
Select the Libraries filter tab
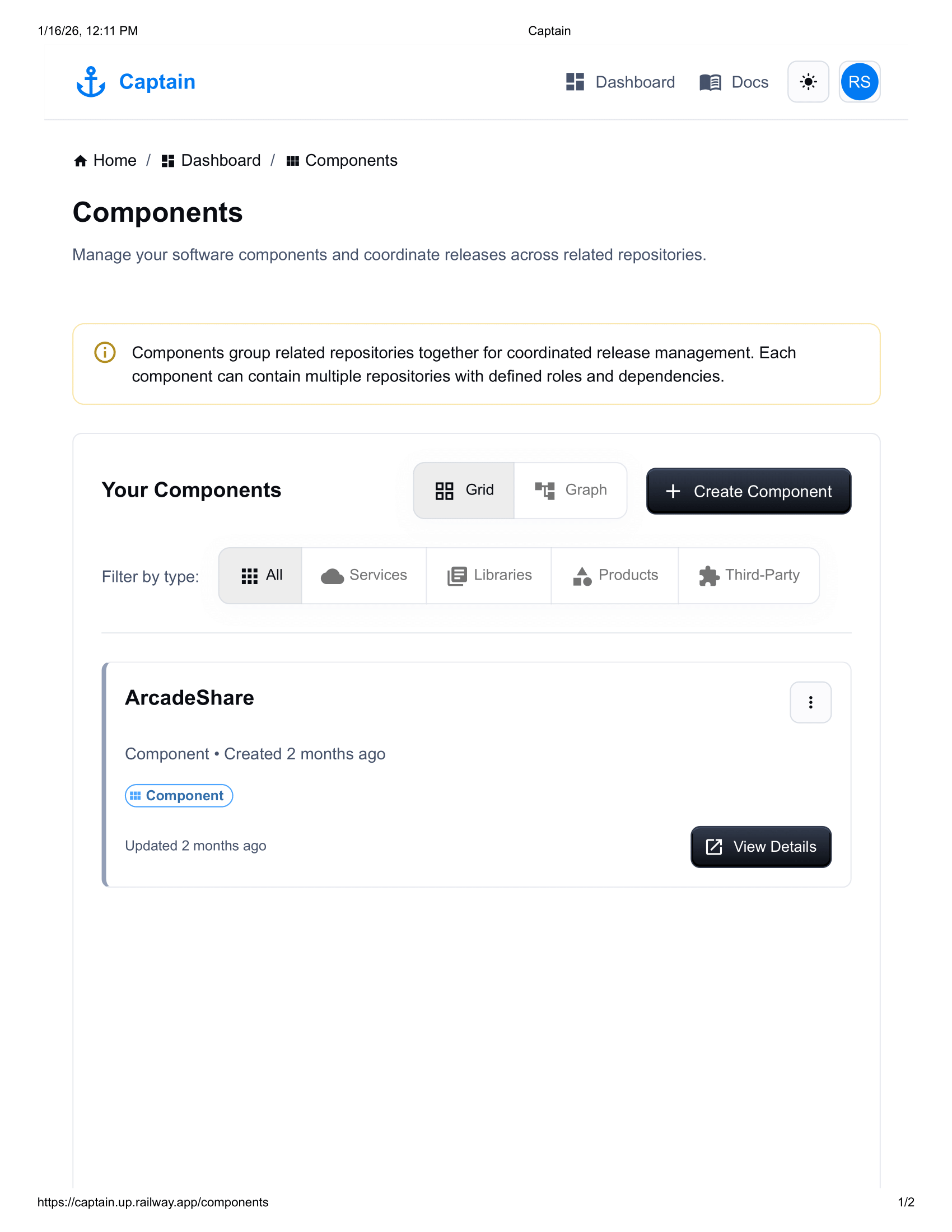pos(488,575)
